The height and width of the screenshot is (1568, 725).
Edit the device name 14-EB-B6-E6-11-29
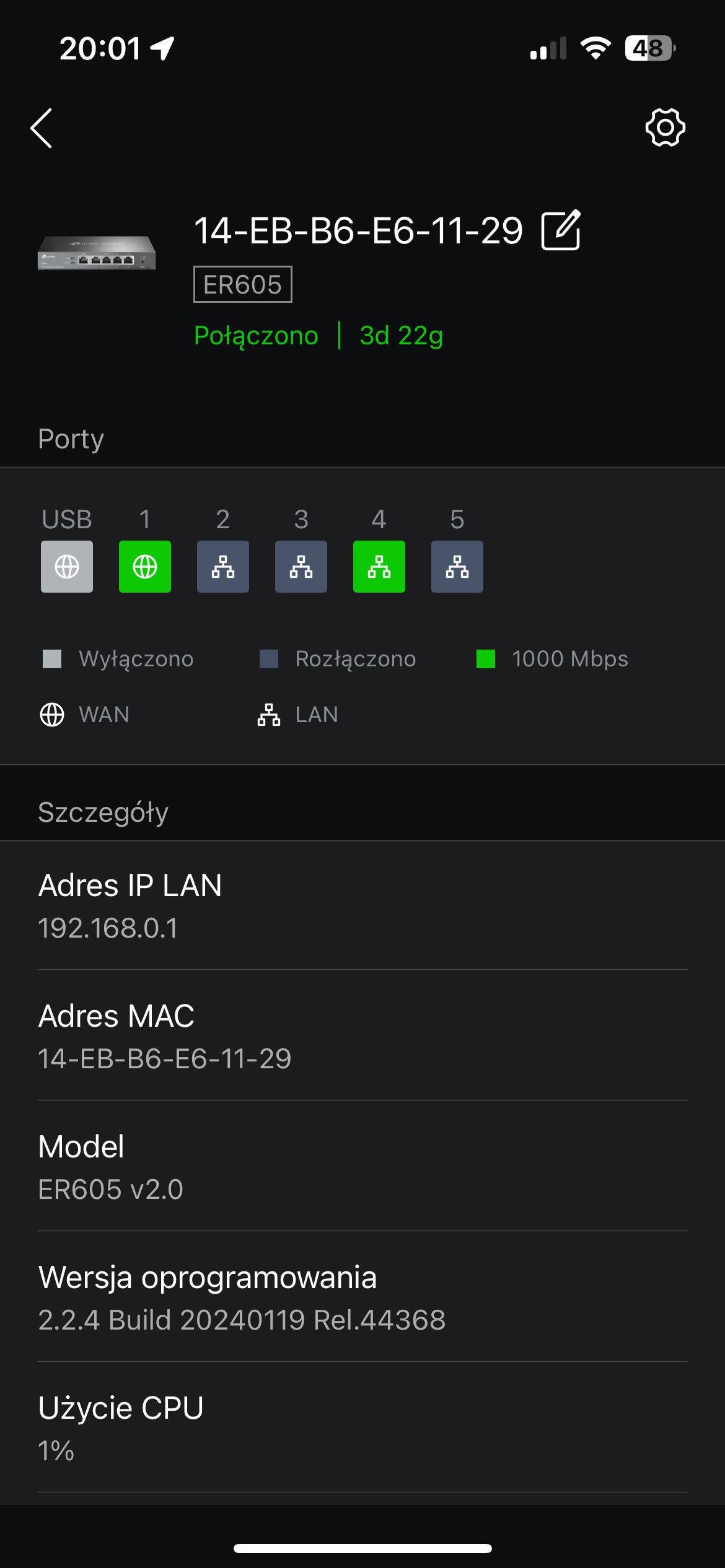click(x=561, y=230)
